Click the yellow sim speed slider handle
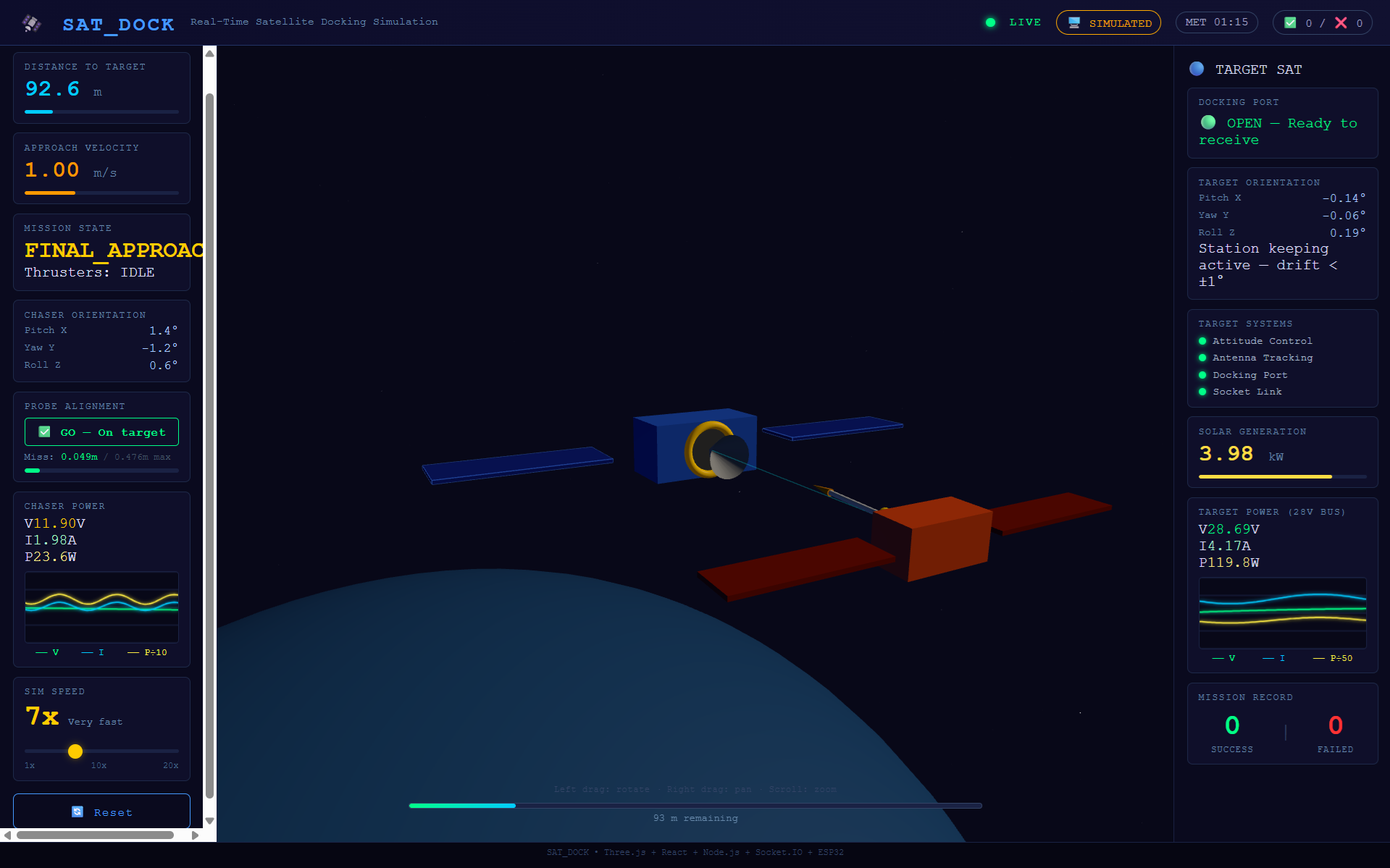The width and height of the screenshot is (1390, 868). pyautogui.click(x=75, y=751)
